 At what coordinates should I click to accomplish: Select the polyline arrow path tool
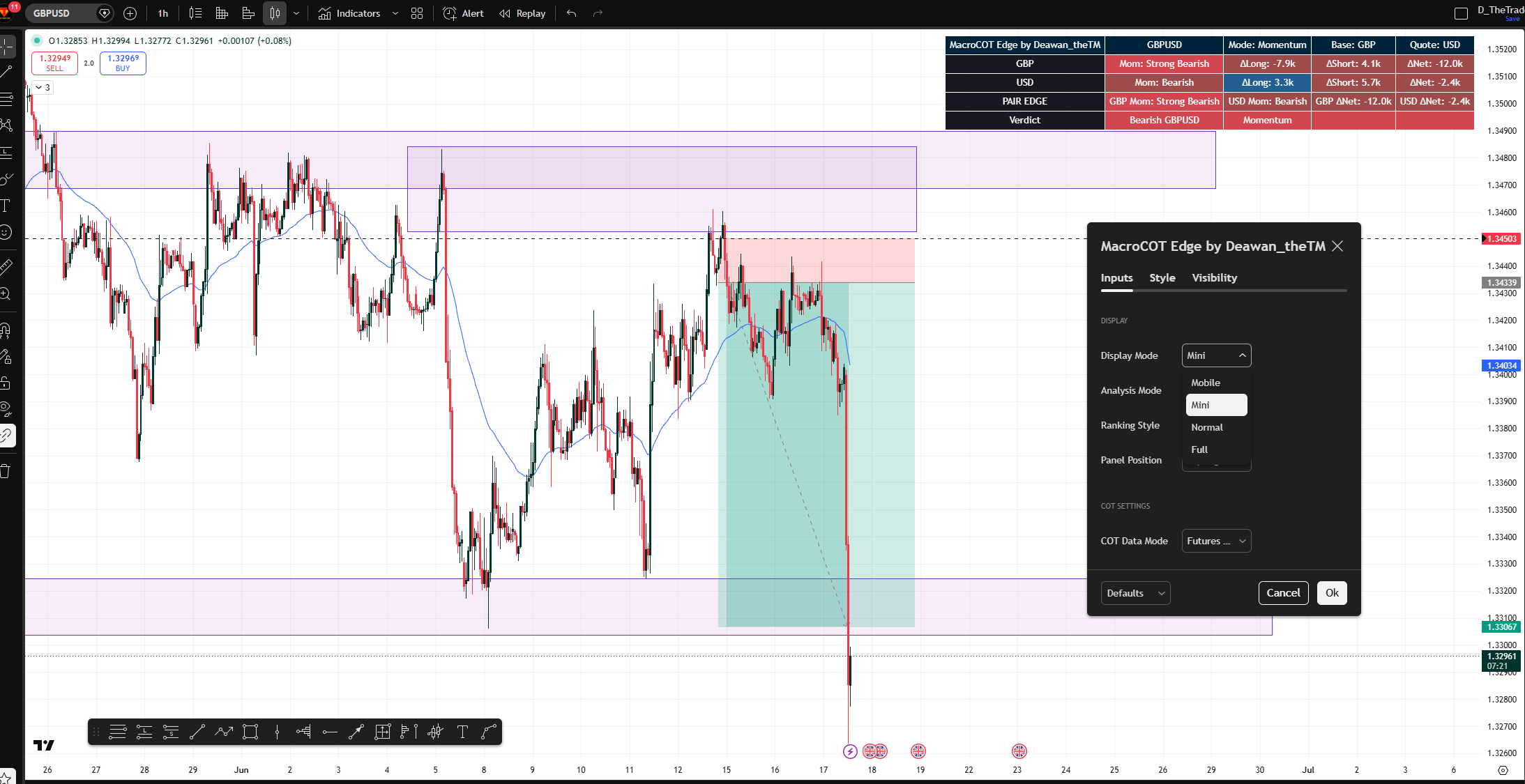click(x=224, y=732)
